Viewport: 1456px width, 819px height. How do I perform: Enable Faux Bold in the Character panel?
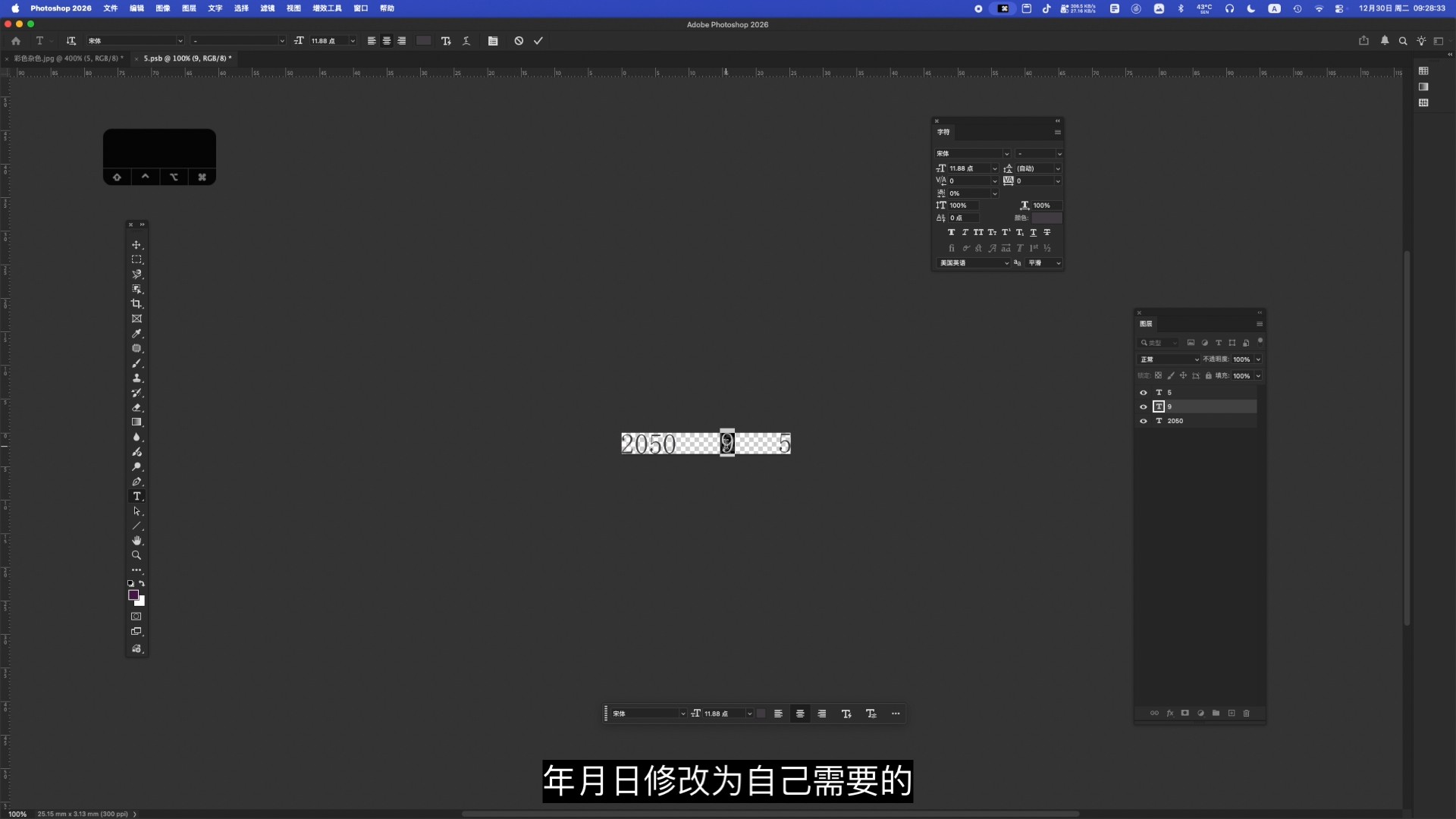pyautogui.click(x=951, y=232)
